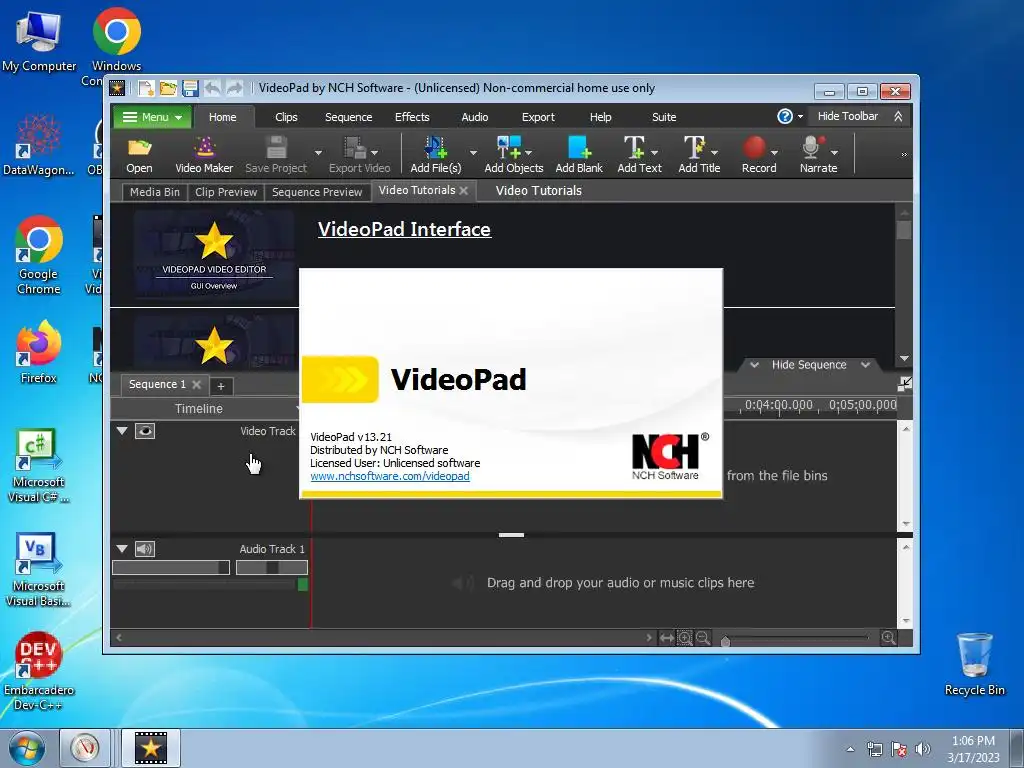
Task: Toggle Video Track 1 visibility eye
Action: (145, 431)
